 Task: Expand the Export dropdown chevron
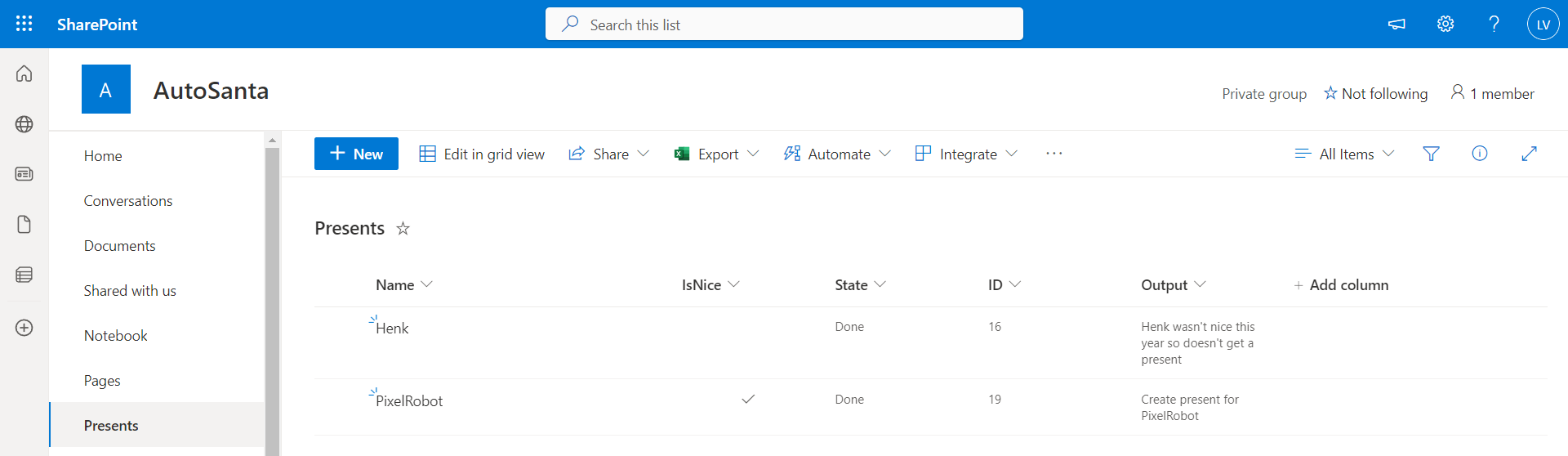pyautogui.click(x=753, y=154)
